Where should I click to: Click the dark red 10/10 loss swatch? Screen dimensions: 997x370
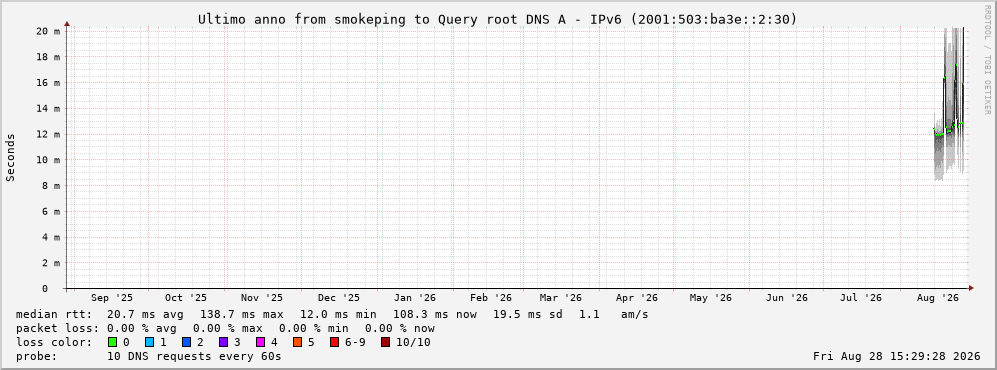(x=385, y=343)
